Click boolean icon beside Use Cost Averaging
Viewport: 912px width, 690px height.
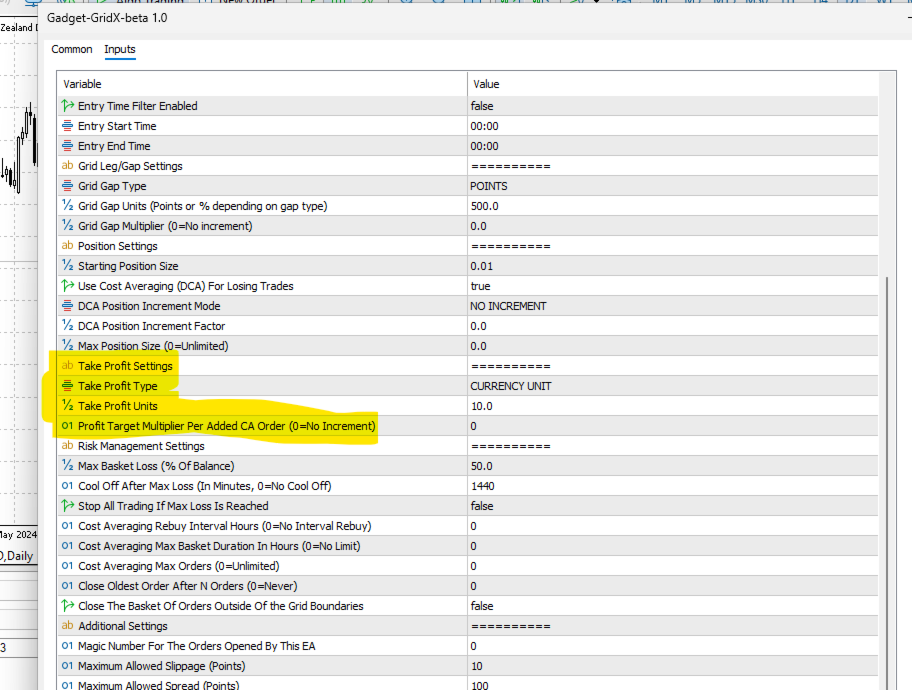pos(67,286)
